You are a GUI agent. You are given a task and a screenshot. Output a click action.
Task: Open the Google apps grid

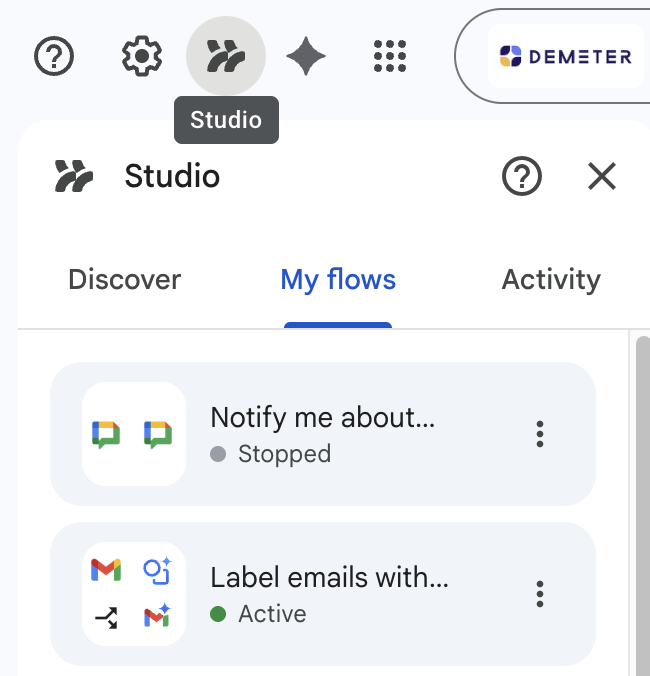[390, 57]
